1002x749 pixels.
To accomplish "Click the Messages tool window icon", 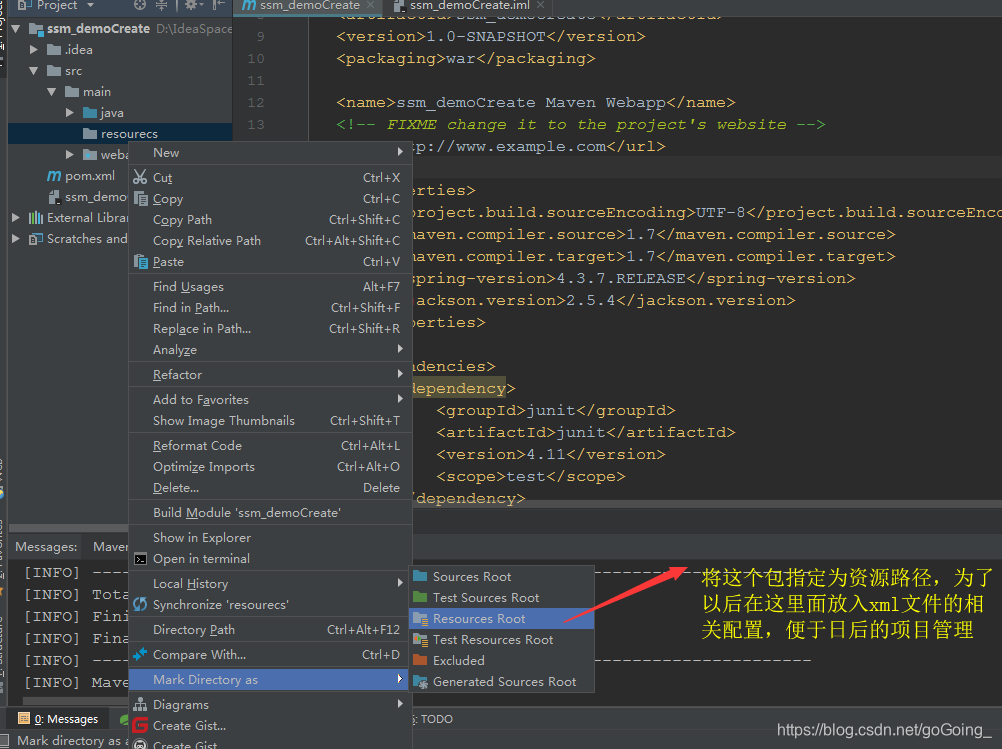I will point(24,718).
